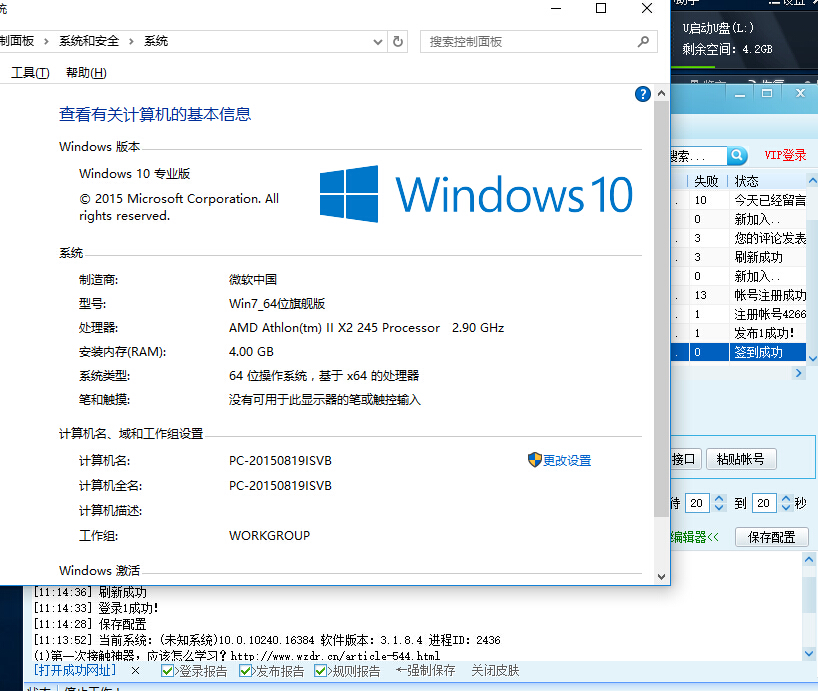
Task: Click the refresh icon beside the address bar
Action: [x=397, y=41]
